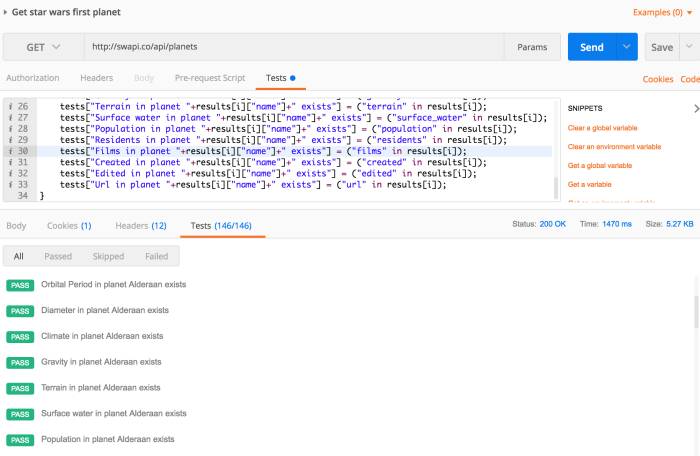700x456 pixels.
Task: Filter test results by Failed
Action: click(x=156, y=256)
